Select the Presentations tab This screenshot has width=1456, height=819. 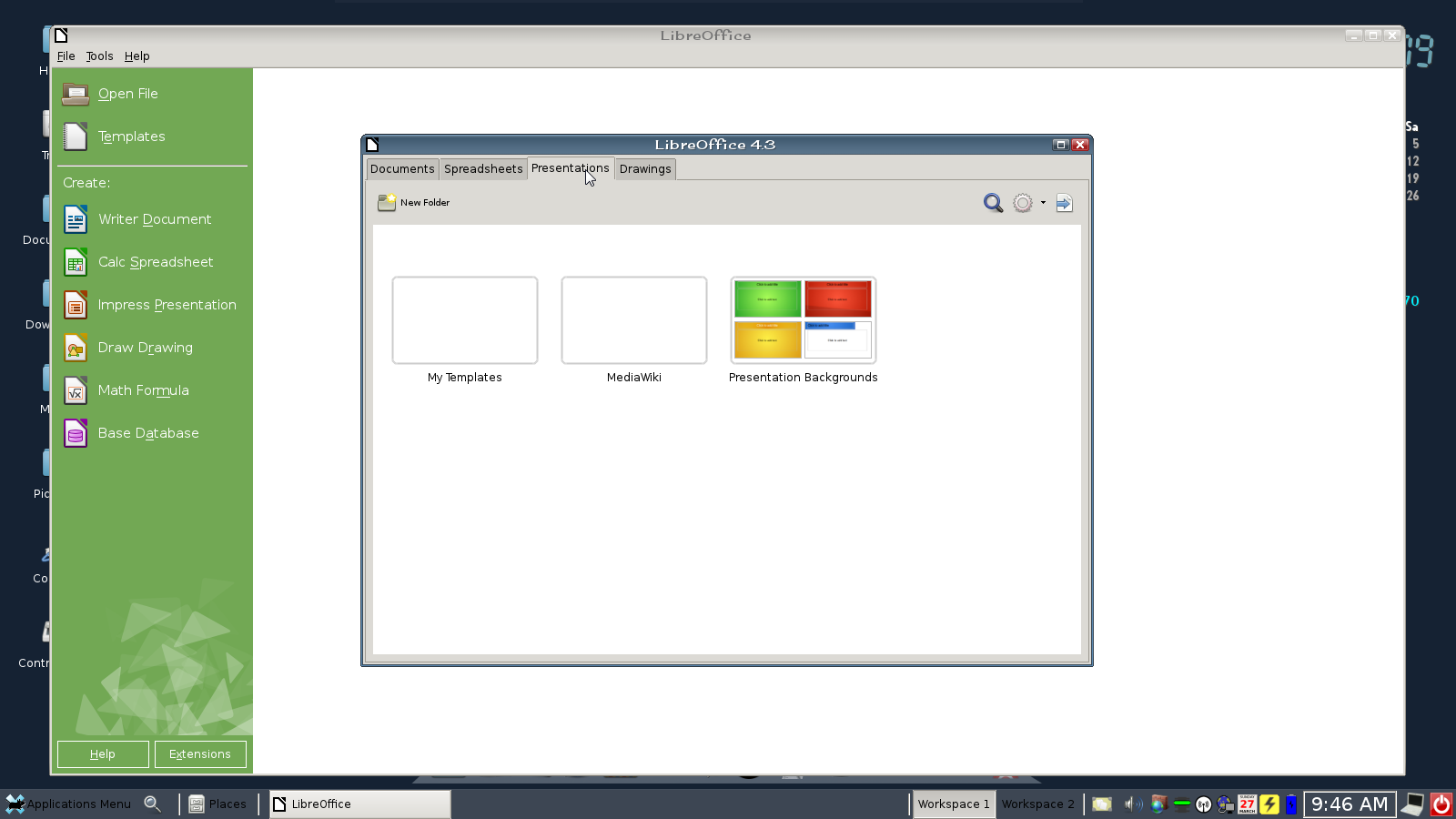point(571,168)
